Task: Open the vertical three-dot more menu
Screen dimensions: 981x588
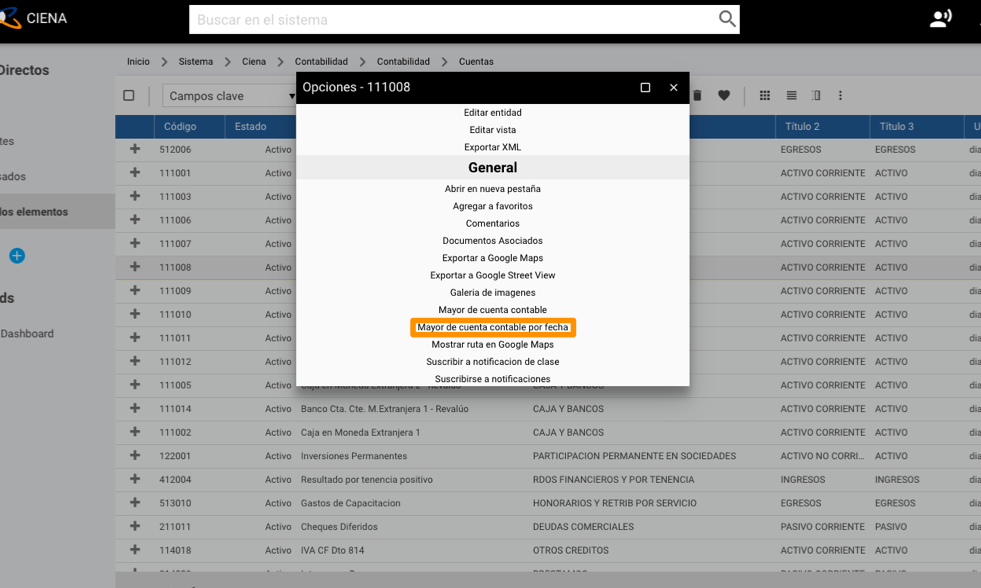Action: pyautogui.click(x=840, y=96)
